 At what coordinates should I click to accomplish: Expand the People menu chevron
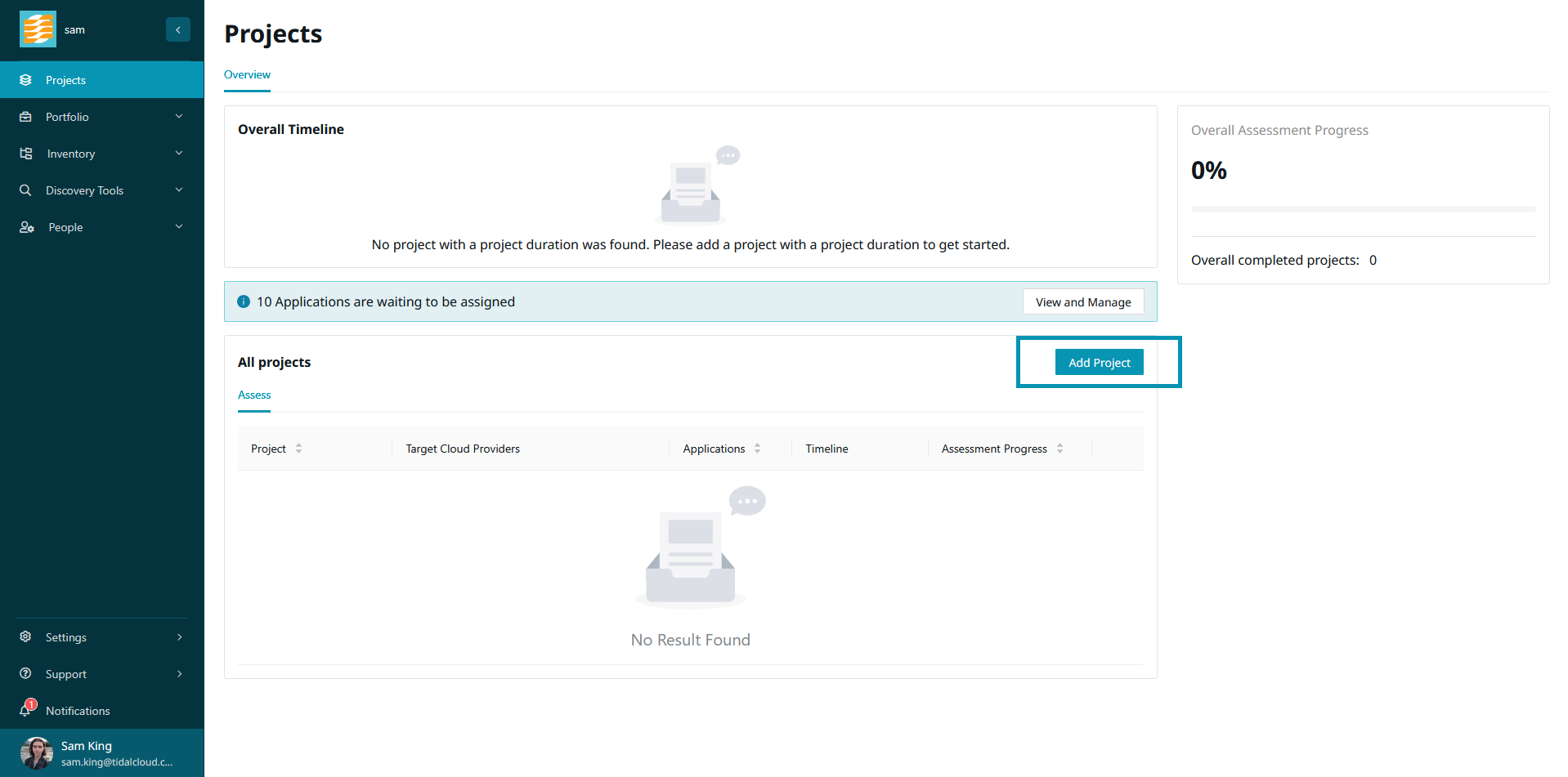[x=179, y=227]
